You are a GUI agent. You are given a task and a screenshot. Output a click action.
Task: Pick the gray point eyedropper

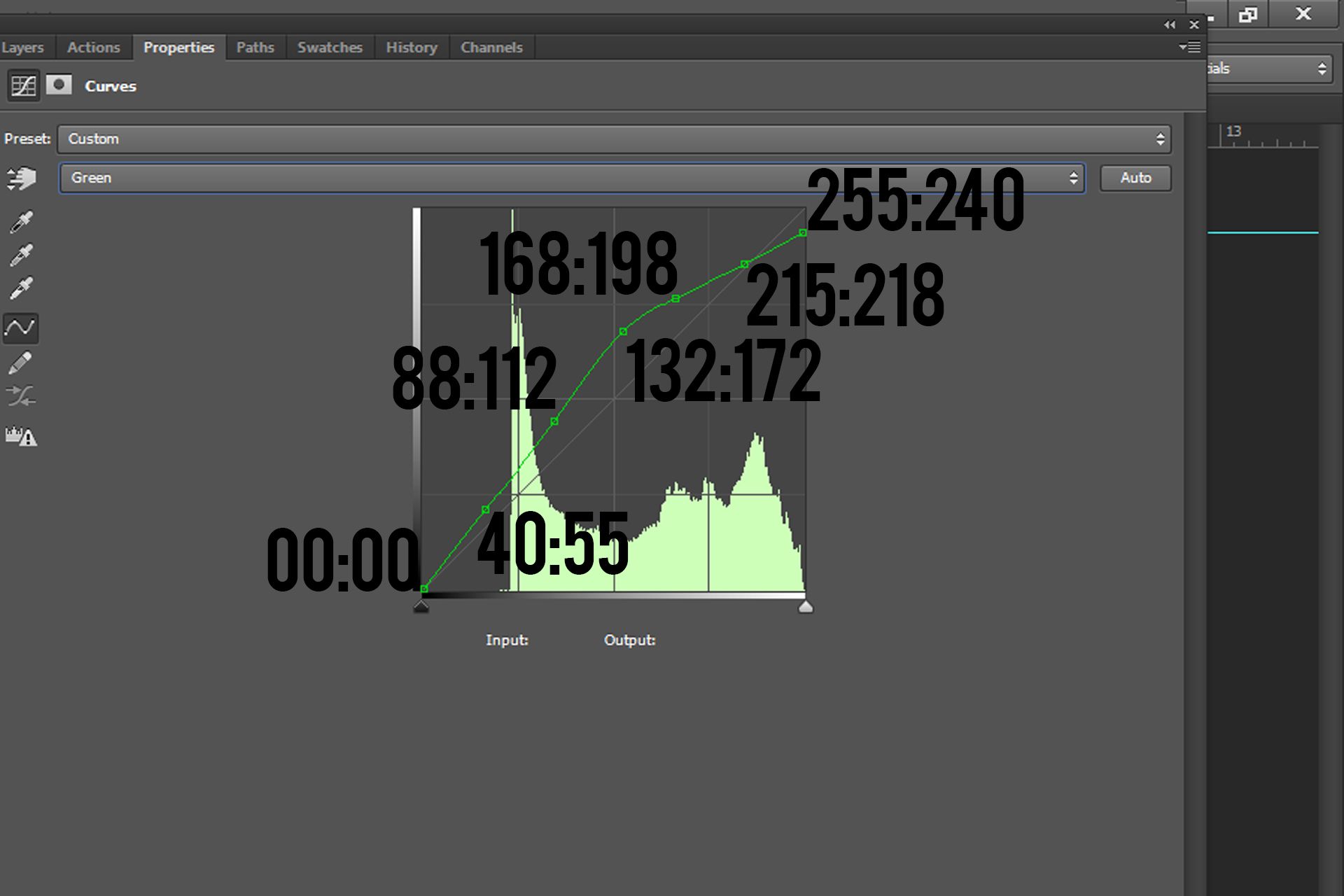21,255
